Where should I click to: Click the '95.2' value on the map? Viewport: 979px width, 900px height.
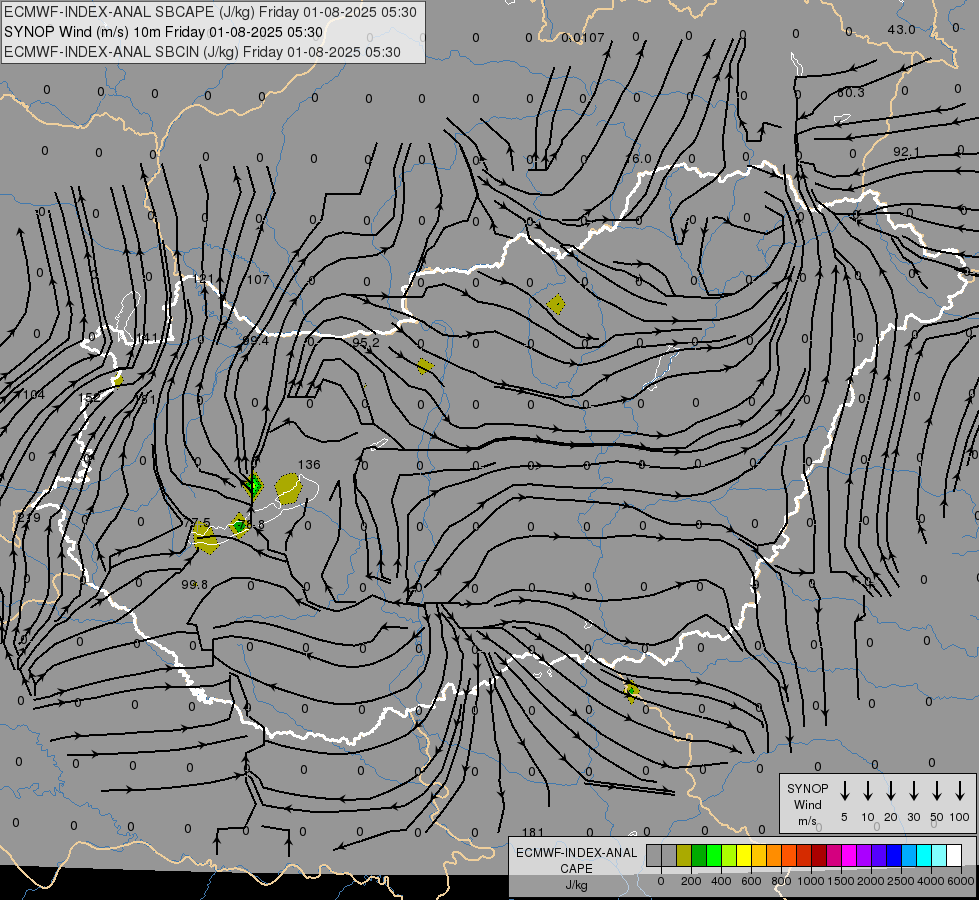(x=366, y=342)
